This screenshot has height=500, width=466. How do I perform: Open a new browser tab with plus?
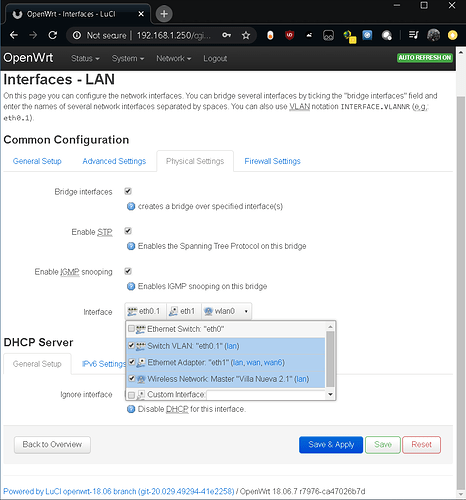click(x=164, y=14)
